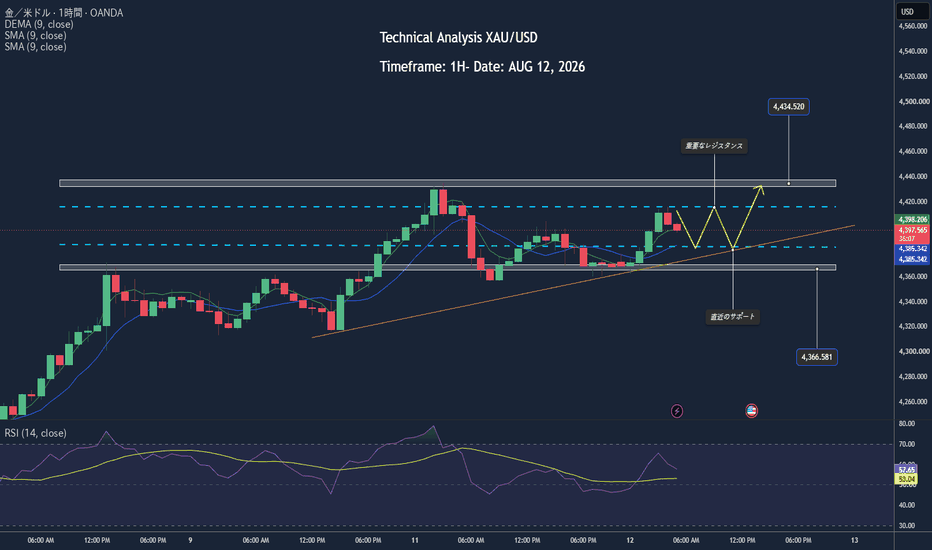932x550 pixels.
Task: Click date label 9 on time axis
Action: tap(190, 540)
